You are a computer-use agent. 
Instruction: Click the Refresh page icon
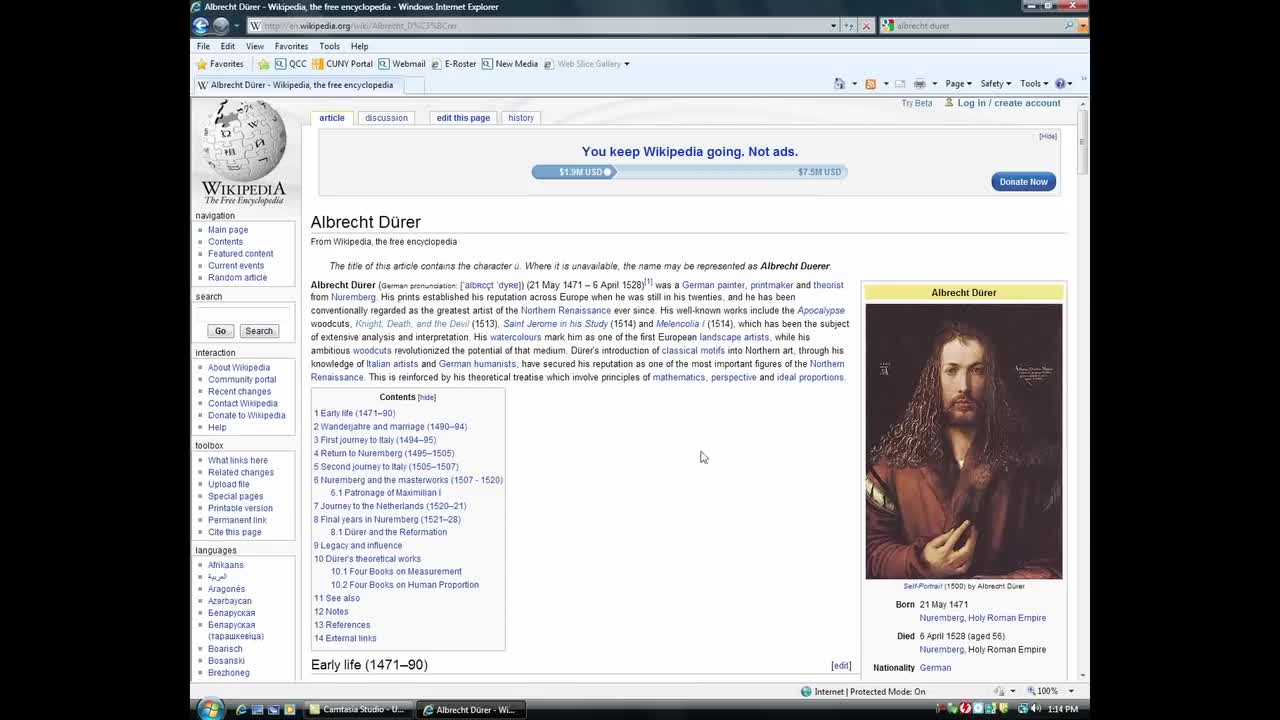pos(849,25)
